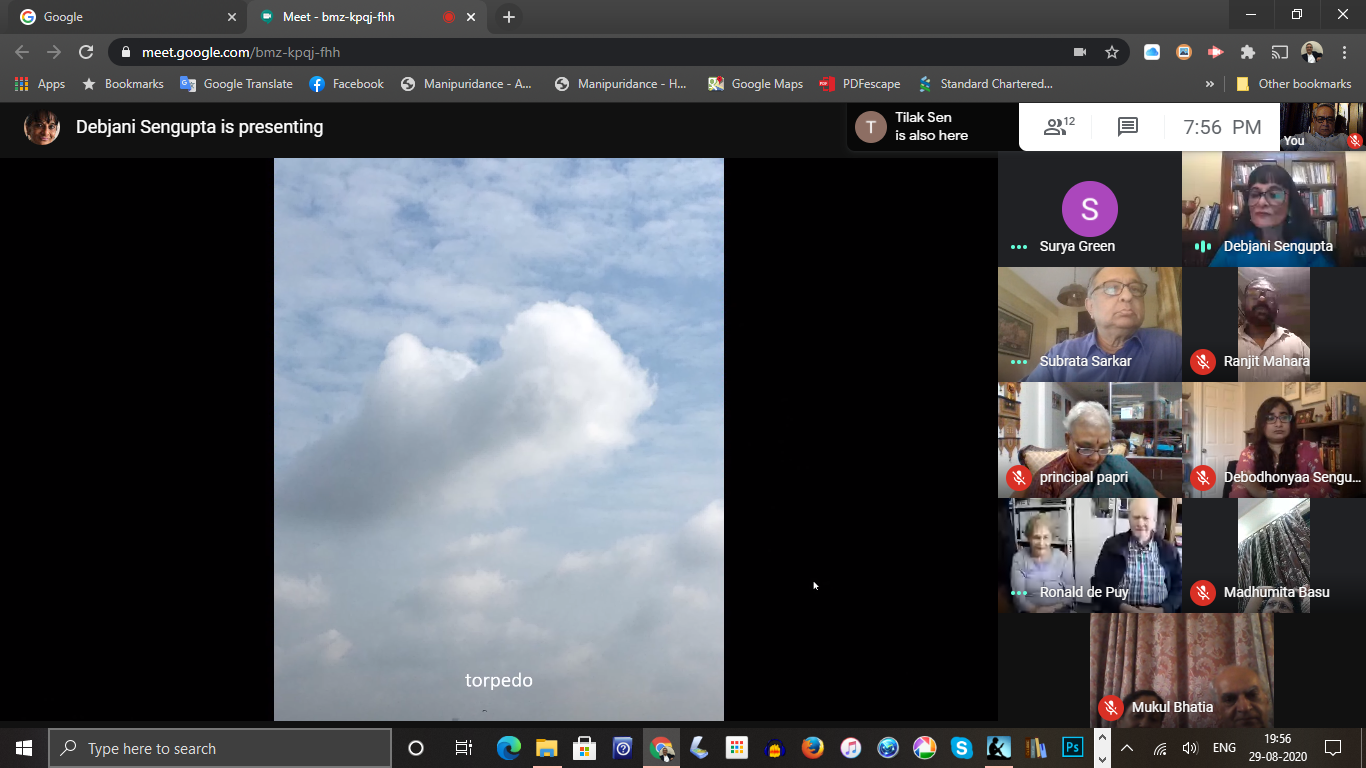Open a new browser tab
This screenshot has height=768, width=1366.
(509, 17)
